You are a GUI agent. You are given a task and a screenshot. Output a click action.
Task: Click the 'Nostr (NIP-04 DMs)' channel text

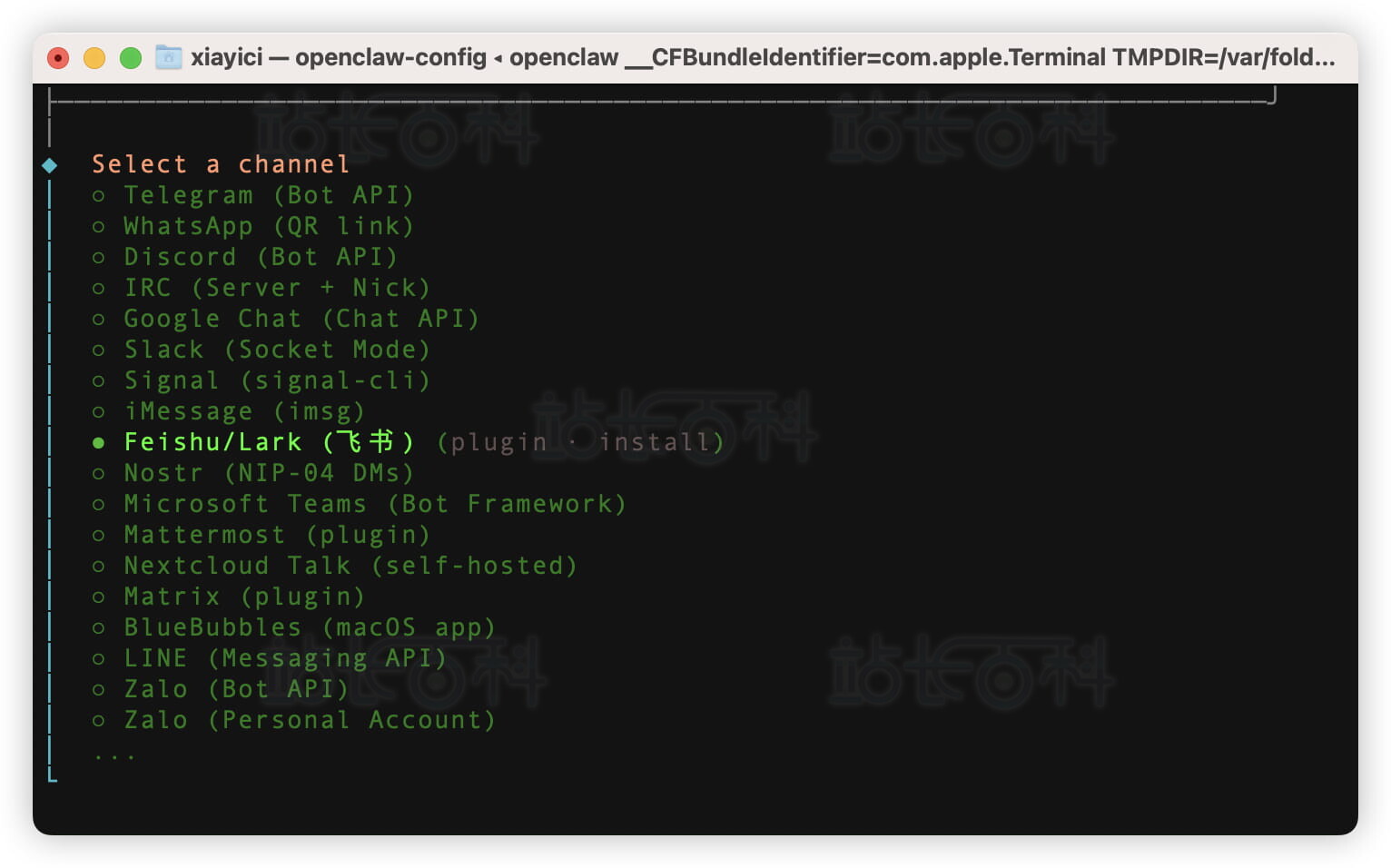pyautogui.click(x=269, y=473)
